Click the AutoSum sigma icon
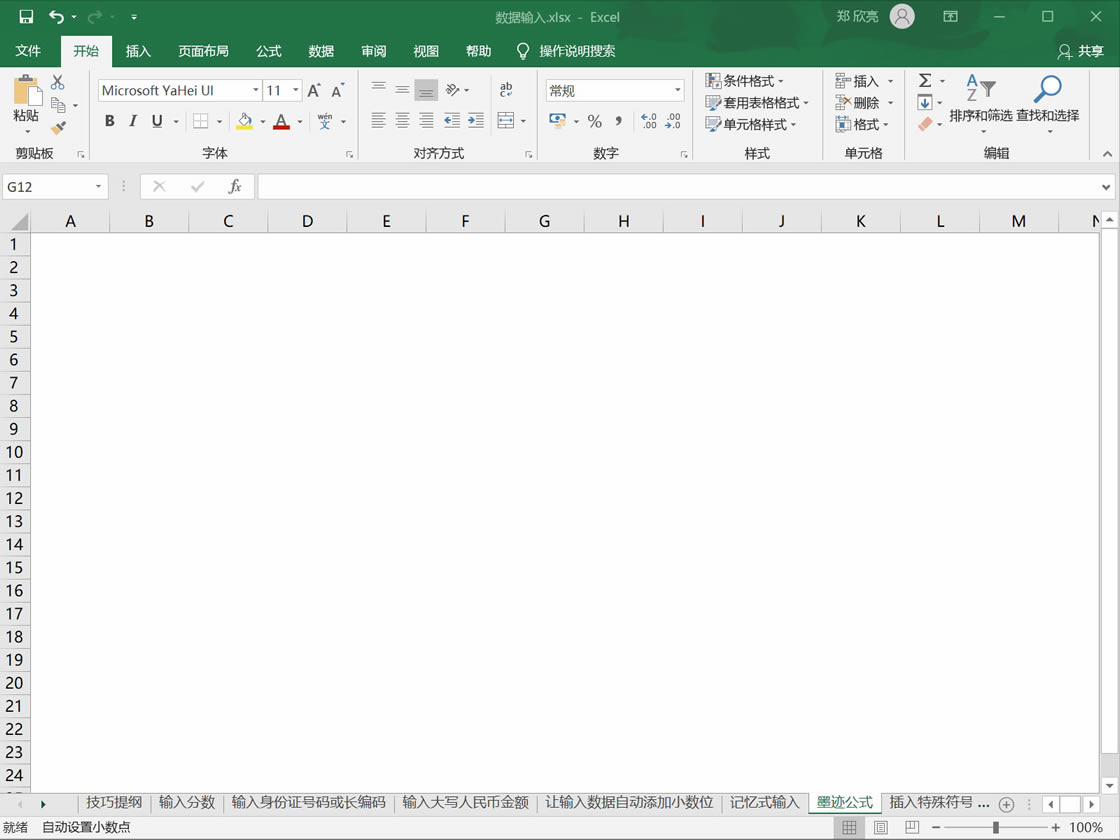Image resolution: width=1120 pixels, height=840 pixels. [x=925, y=80]
